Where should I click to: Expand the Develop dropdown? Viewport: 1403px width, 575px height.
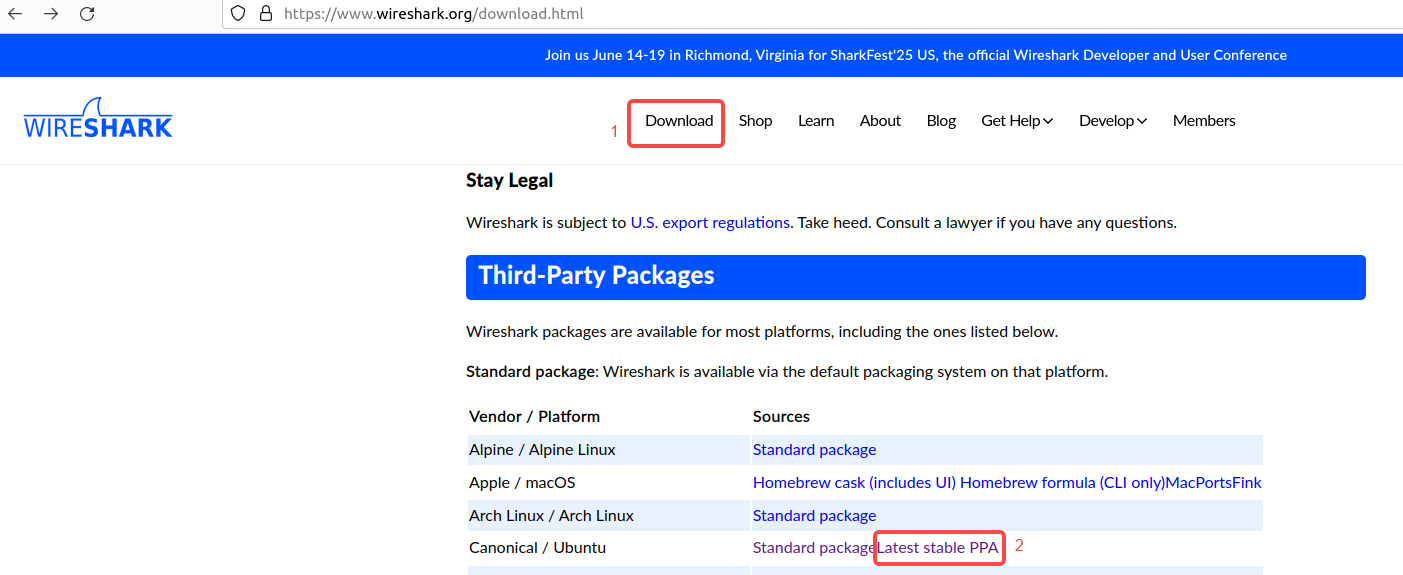pos(1113,121)
